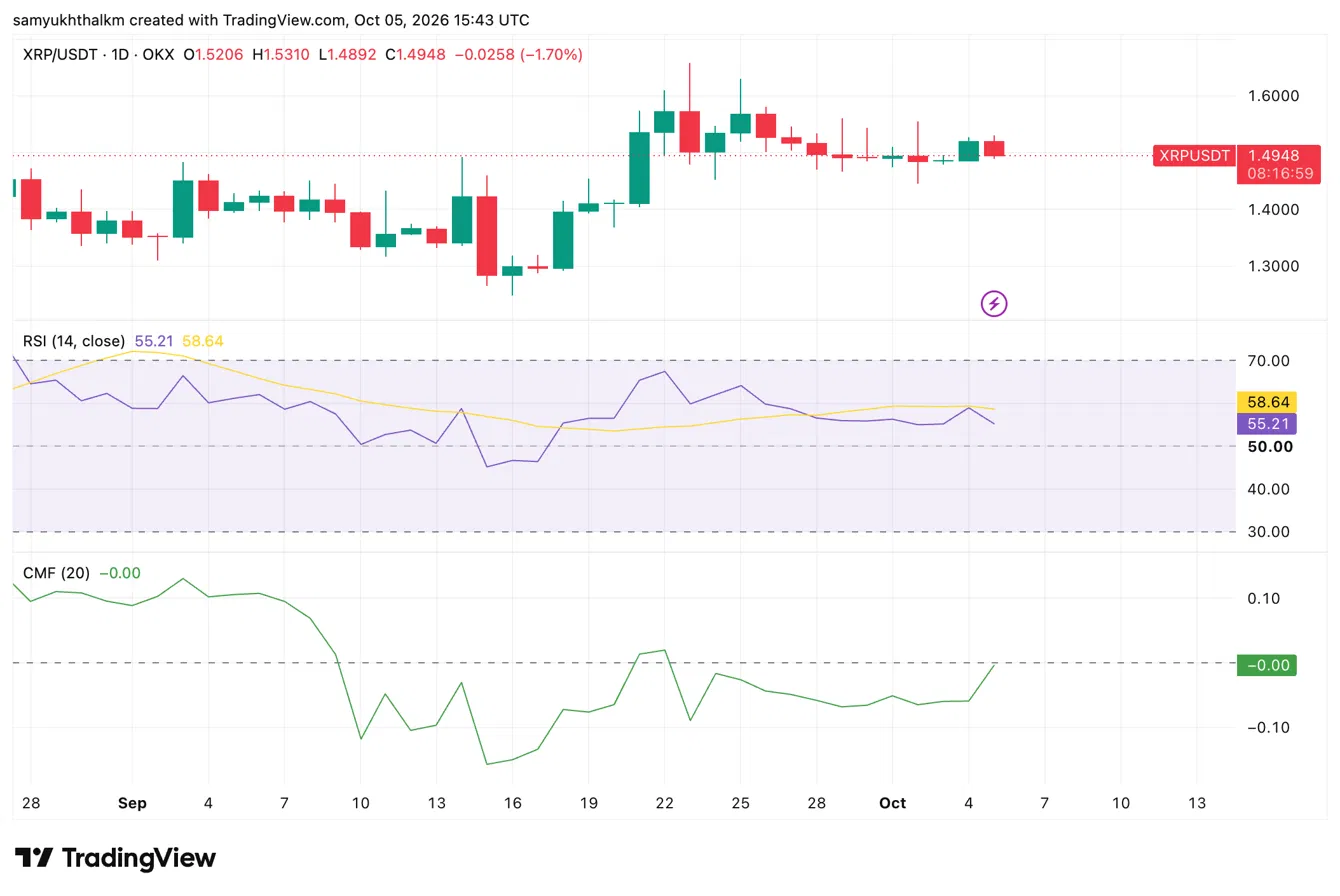Click the Sep date axis label
Viewport: 1340px width, 896px height.
132,803
